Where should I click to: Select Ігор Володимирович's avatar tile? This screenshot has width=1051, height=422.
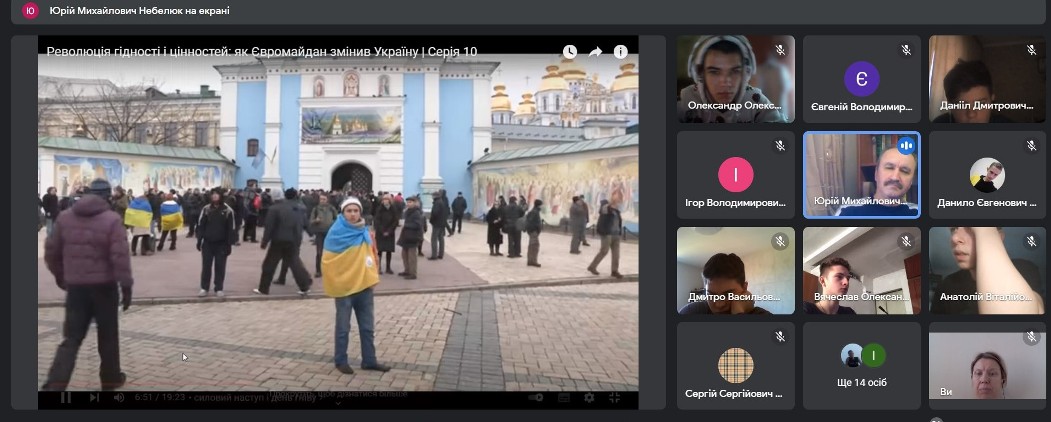(x=736, y=175)
